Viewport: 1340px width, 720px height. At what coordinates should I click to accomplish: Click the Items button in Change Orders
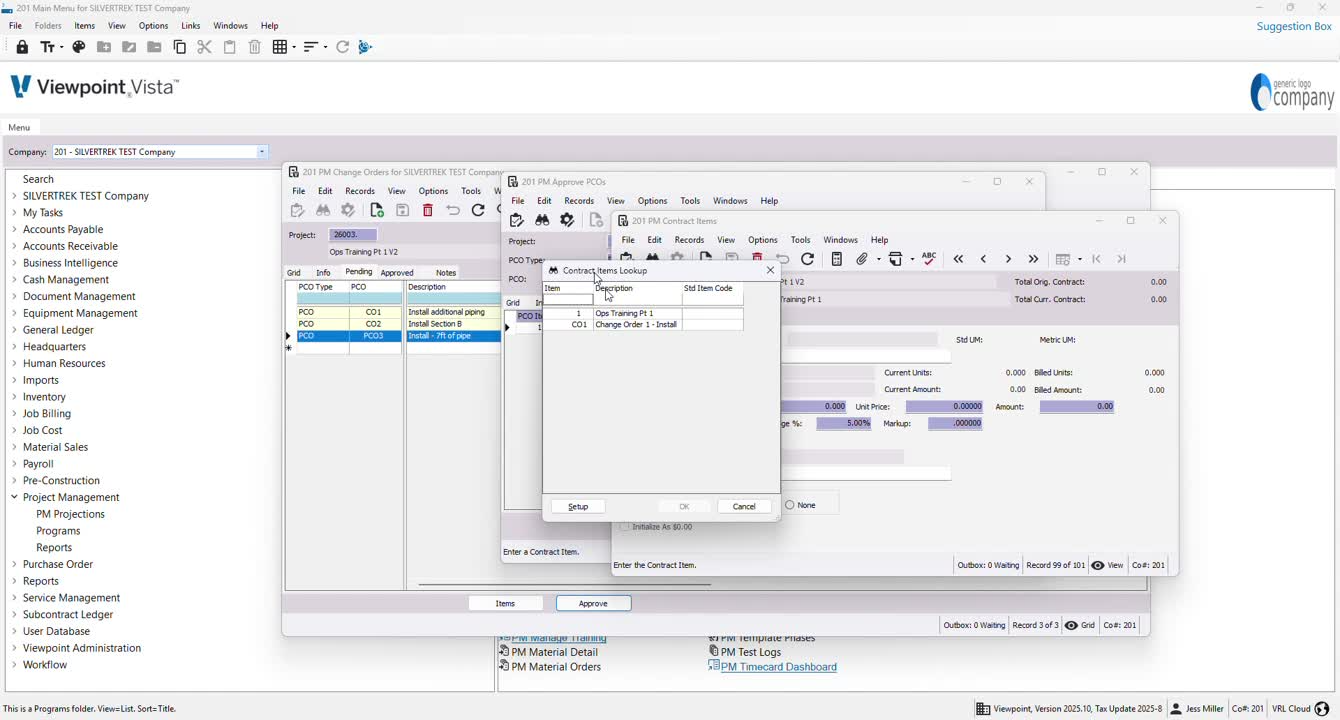click(x=506, y=603)
